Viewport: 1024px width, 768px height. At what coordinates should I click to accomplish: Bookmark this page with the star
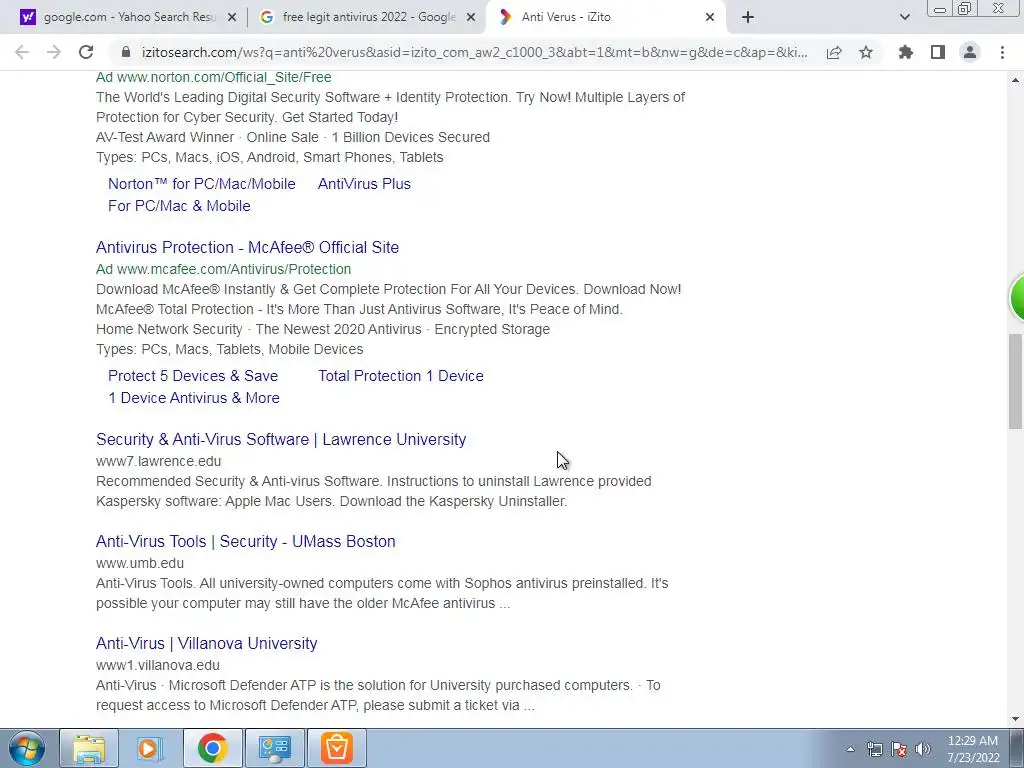[x=866, y=52]
